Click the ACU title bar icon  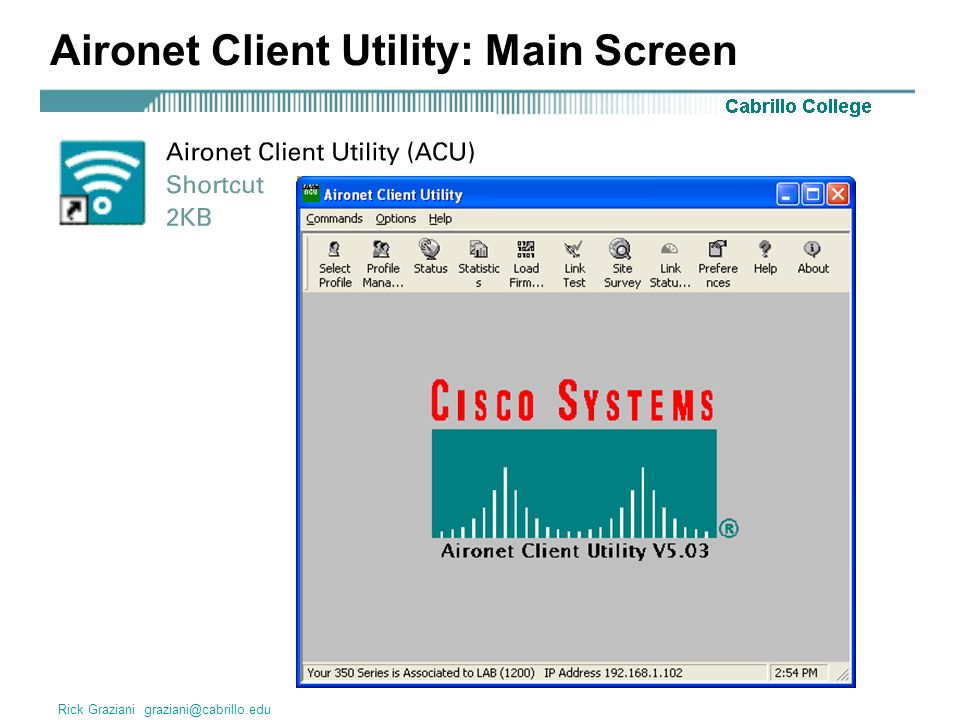click(311, 193)
